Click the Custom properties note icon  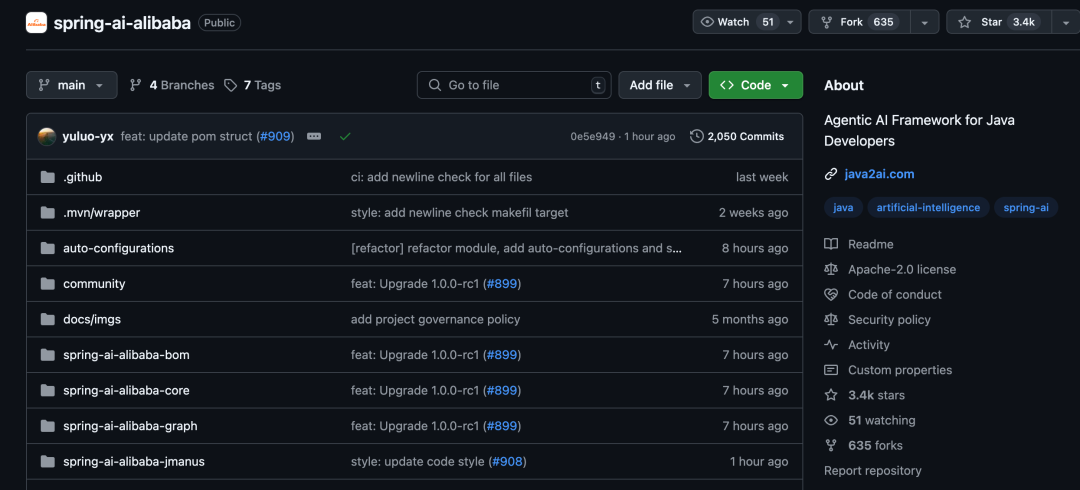click(x=831, y=370)
